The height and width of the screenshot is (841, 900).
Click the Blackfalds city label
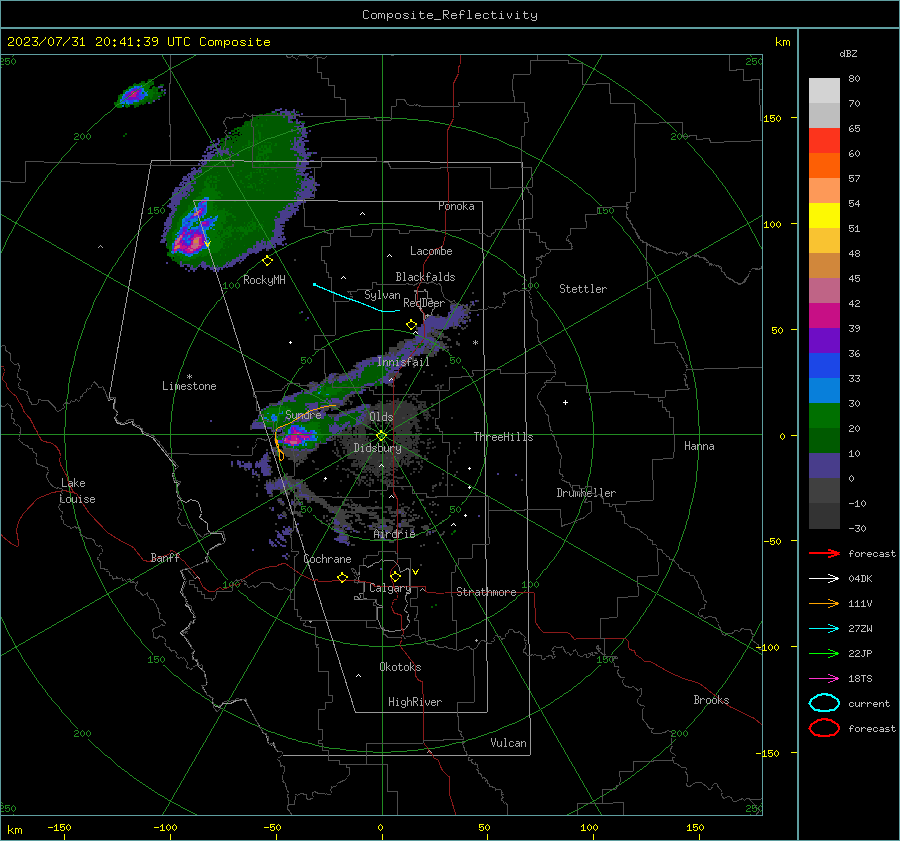425,277
